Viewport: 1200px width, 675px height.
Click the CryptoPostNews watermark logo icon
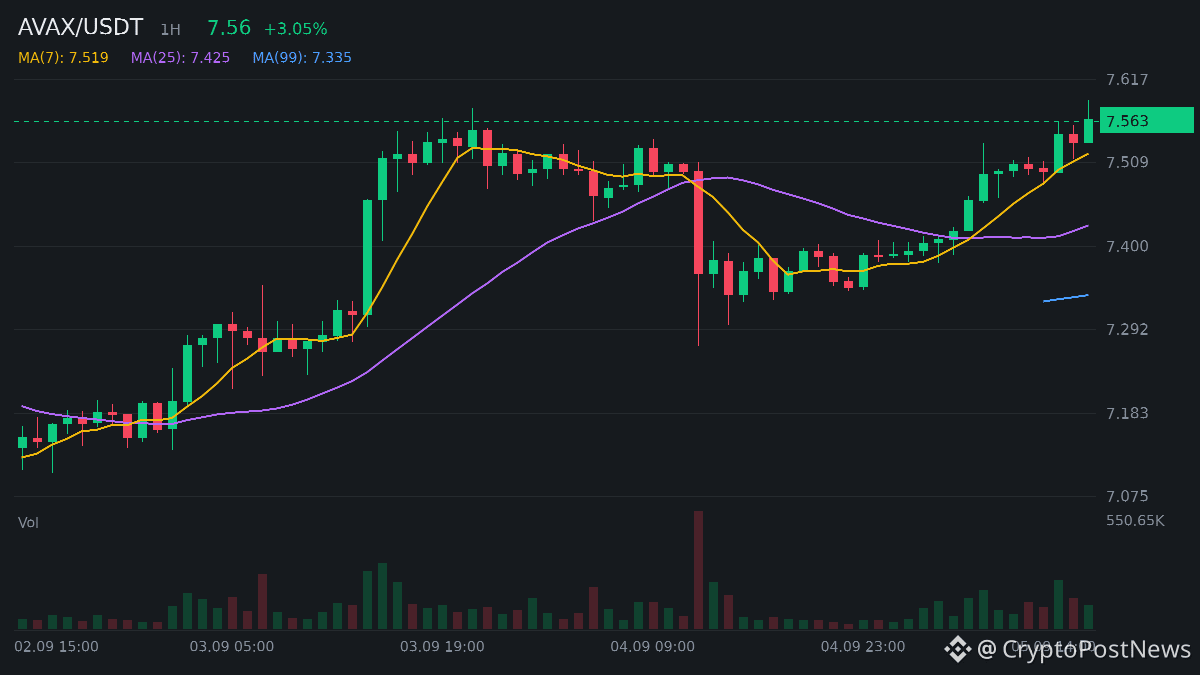[958, 649]
